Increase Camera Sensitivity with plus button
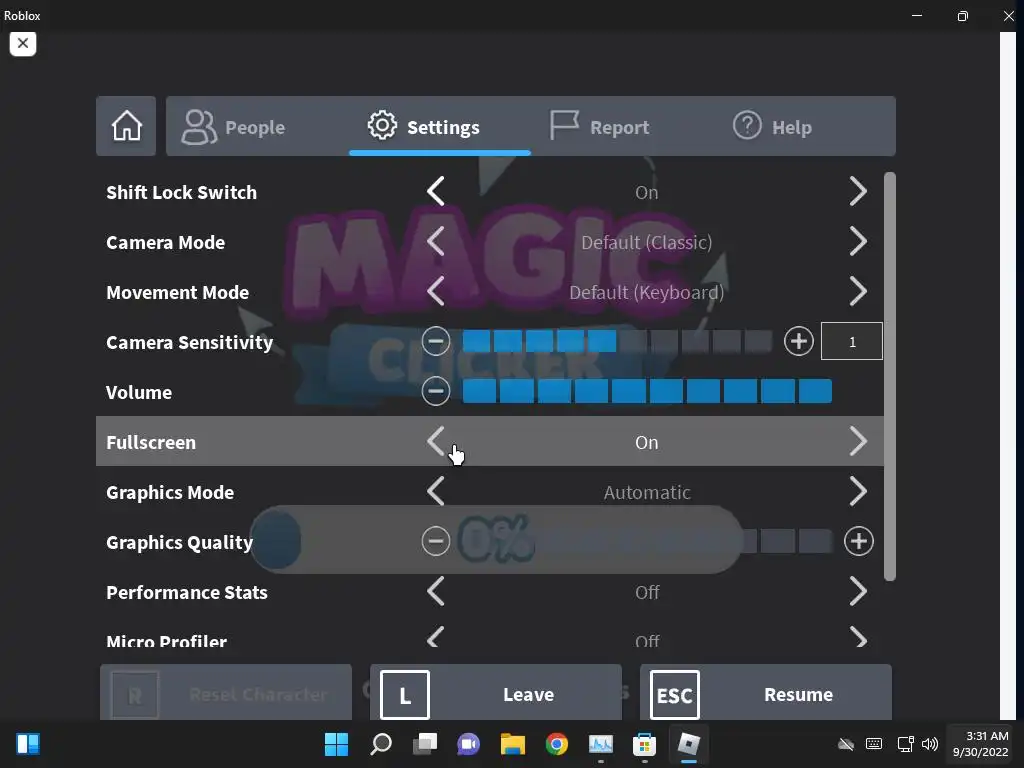The image size is (1024, 768). pos(799,341)
